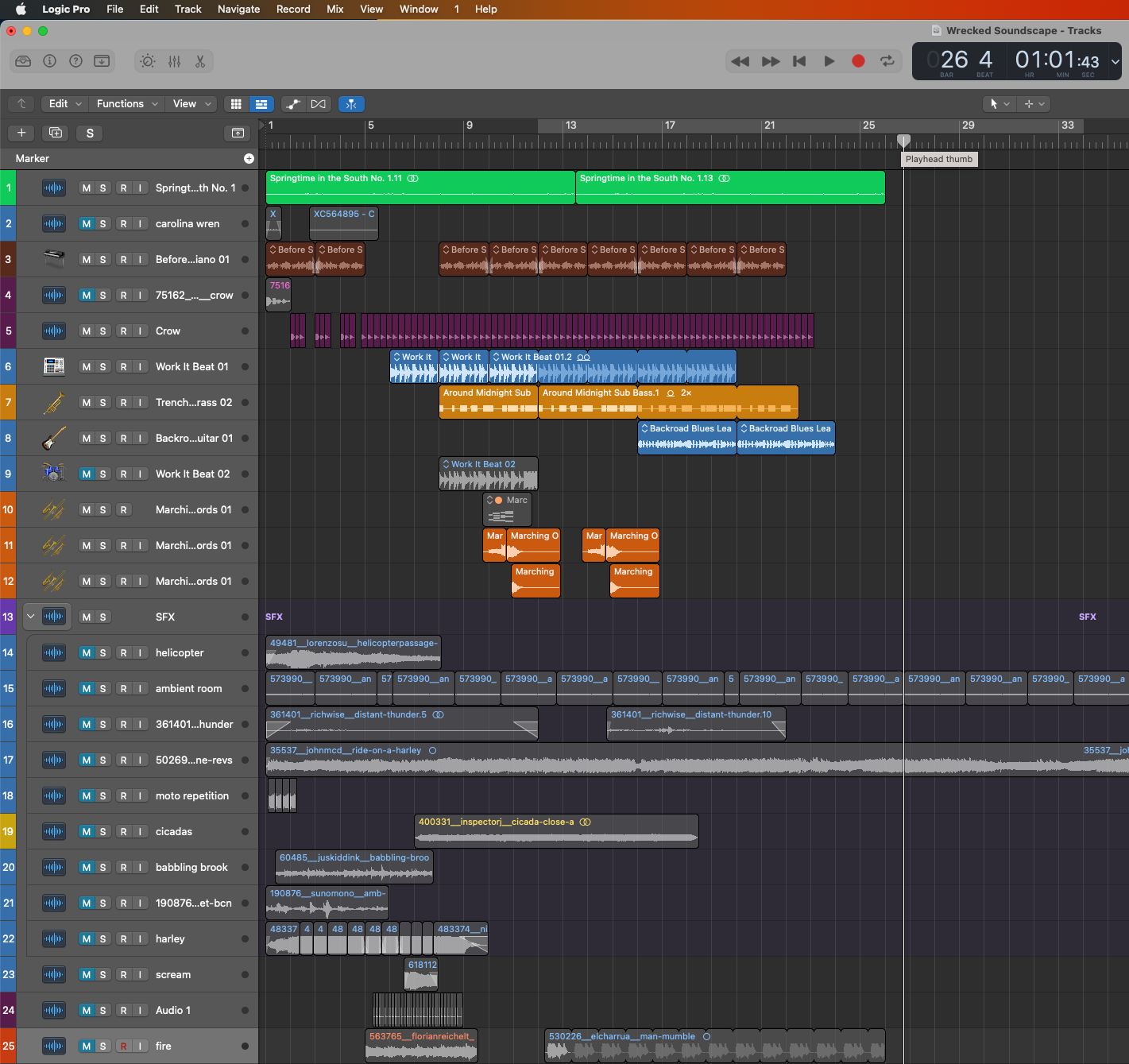Open the Editors scissors icon

pos(200,61)
